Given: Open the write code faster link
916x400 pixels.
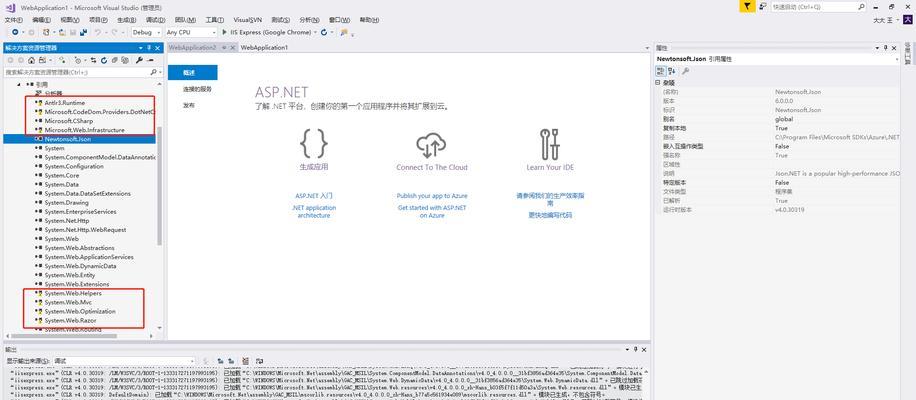Looking at the screenshot, I should (x=550, y=215).
